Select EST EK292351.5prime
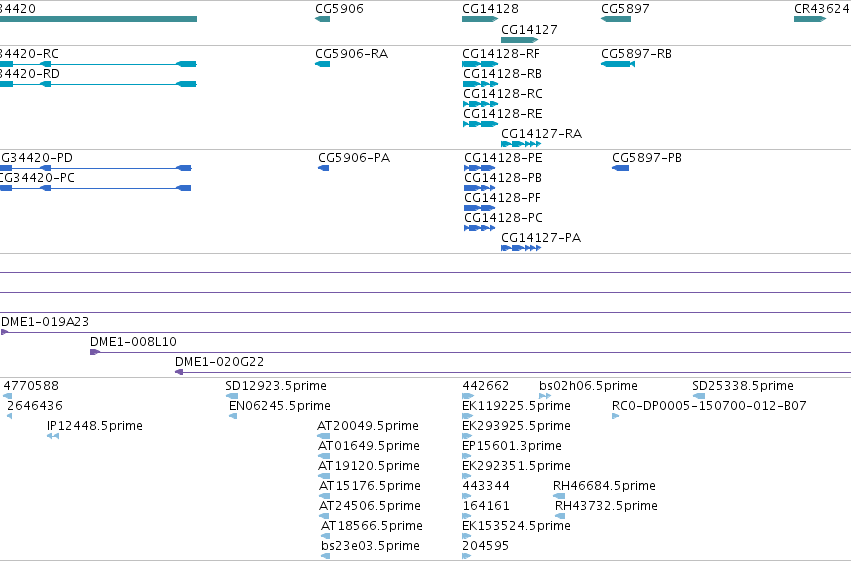 pos(467,476)
